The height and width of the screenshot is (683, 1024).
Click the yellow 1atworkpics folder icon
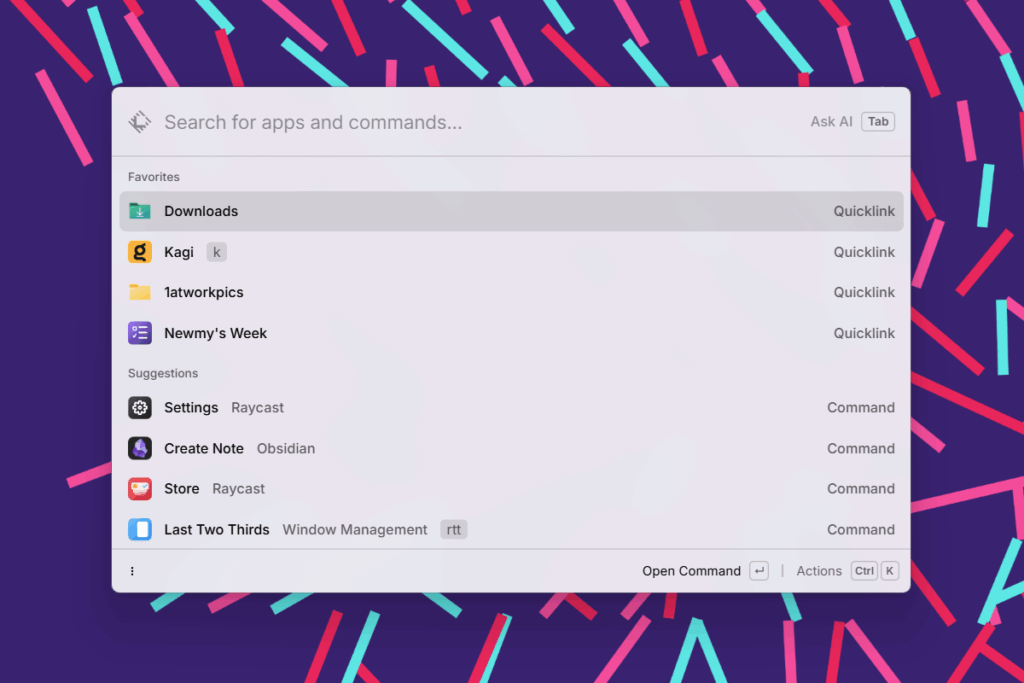point(140,292)
